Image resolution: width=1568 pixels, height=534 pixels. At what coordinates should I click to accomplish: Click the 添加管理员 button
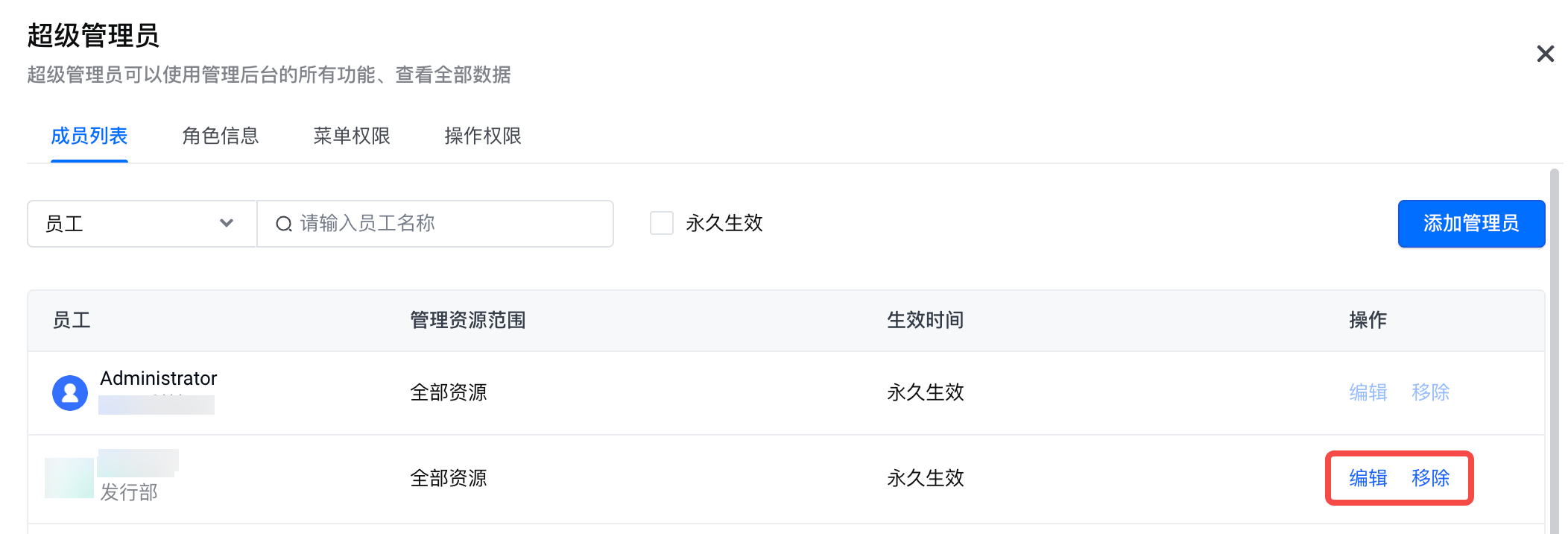(x=1470, y=224)
